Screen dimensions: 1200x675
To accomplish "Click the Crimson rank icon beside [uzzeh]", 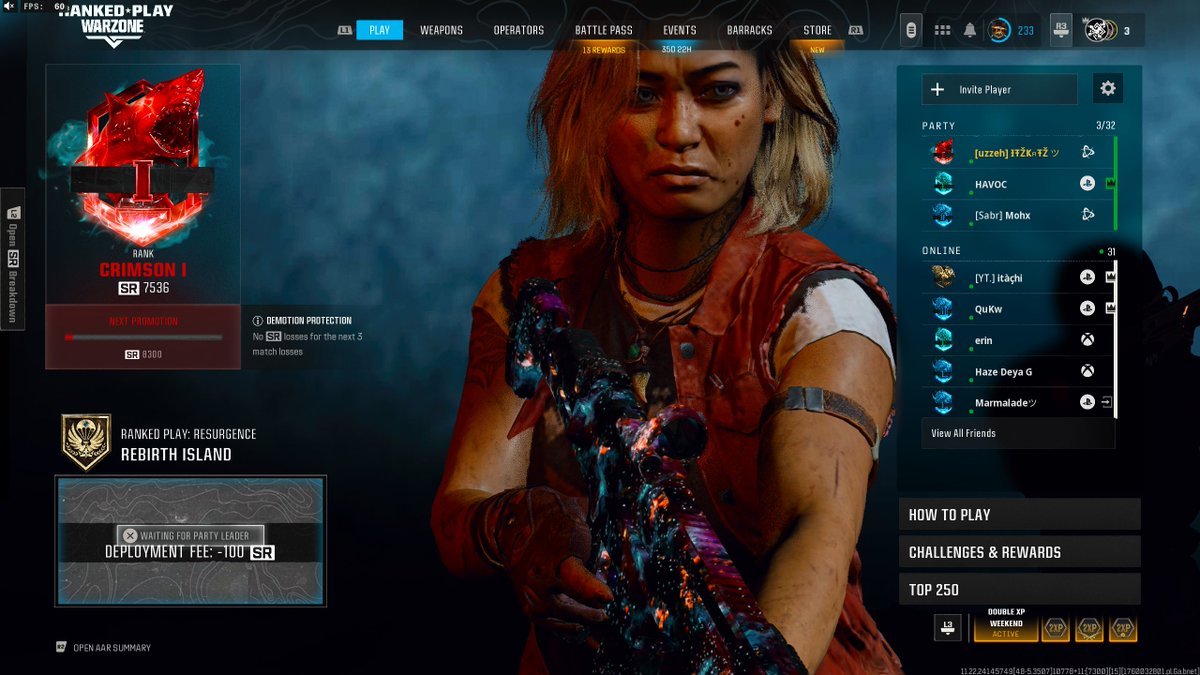I will 943,153.
